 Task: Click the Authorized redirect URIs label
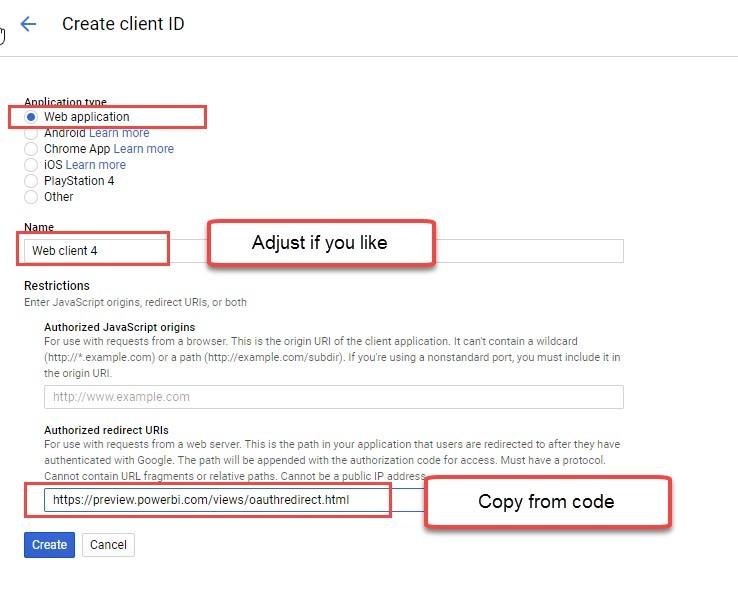coord(106,430)
